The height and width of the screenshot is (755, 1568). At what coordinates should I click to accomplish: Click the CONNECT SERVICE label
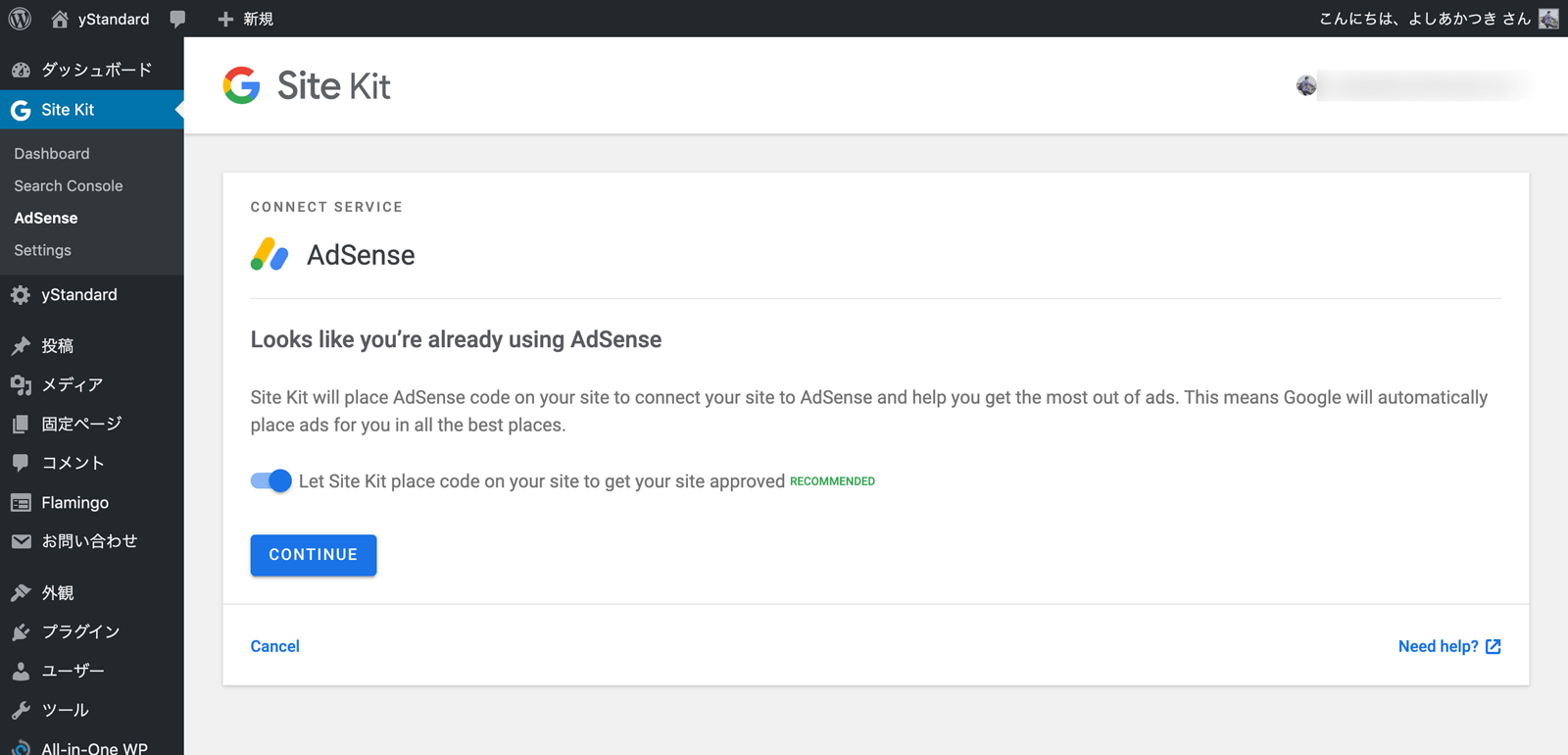326,207
